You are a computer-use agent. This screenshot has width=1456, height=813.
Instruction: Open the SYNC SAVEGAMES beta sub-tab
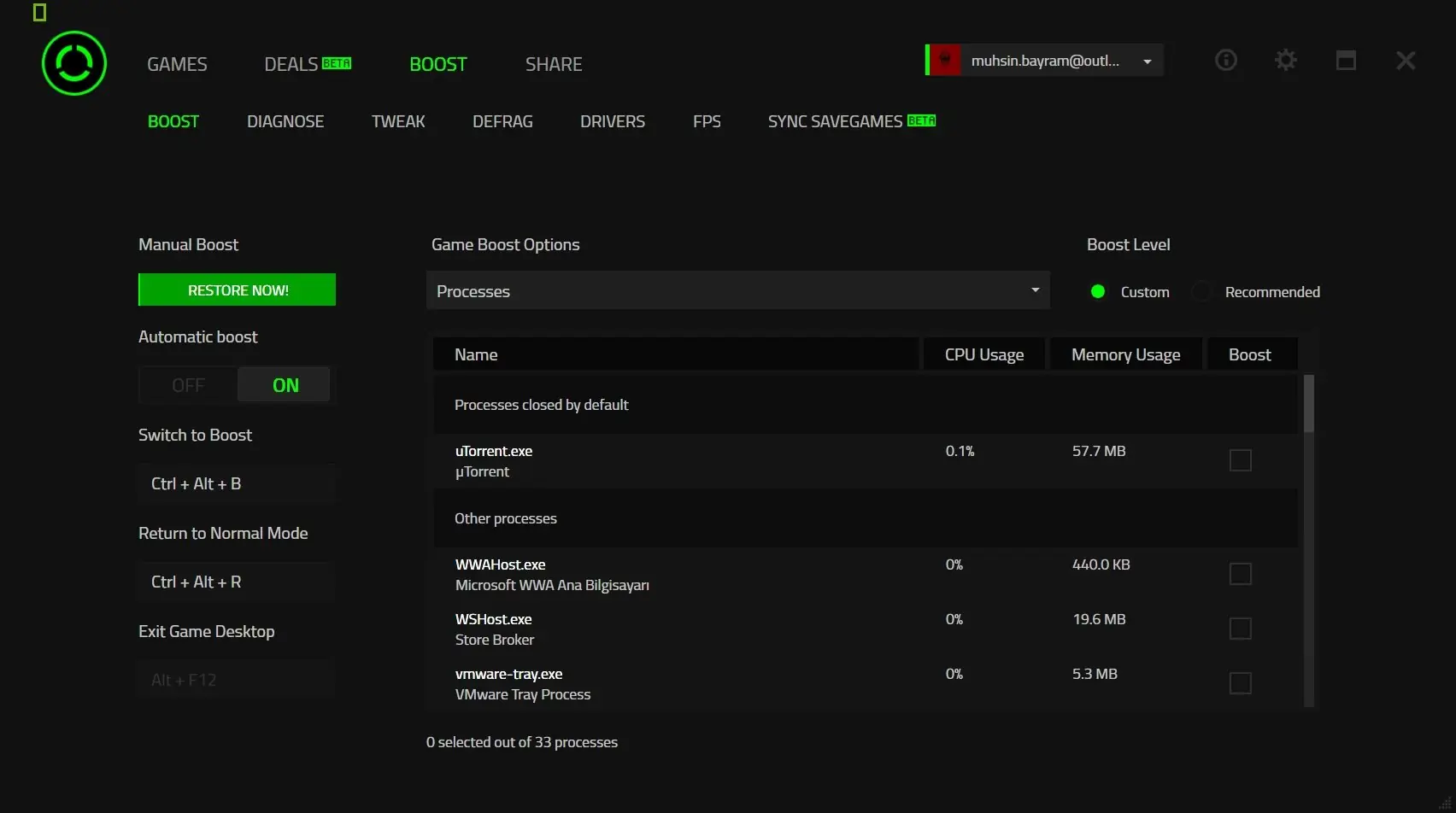pyautogui.click(x=852, y=121)
